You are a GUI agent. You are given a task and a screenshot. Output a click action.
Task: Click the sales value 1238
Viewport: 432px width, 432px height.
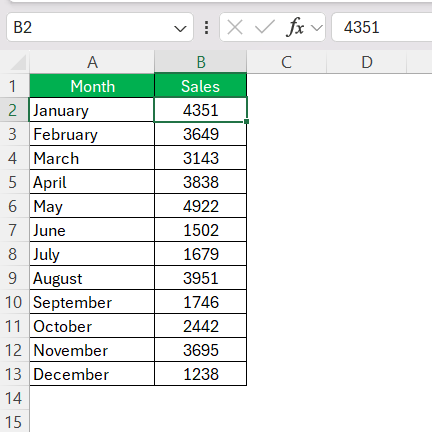click(x=201, y=374)
